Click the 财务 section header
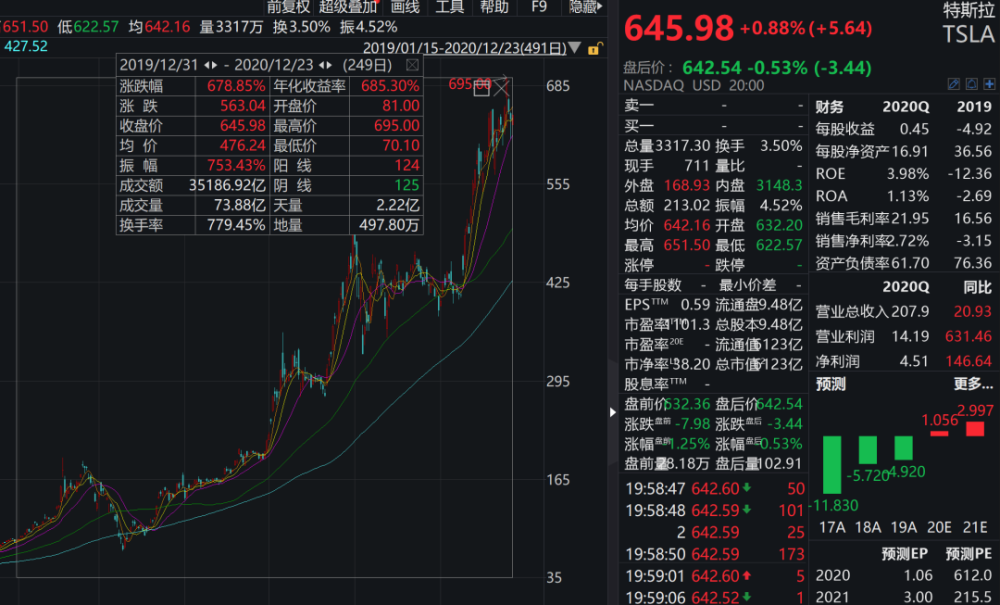 [830, 107]
